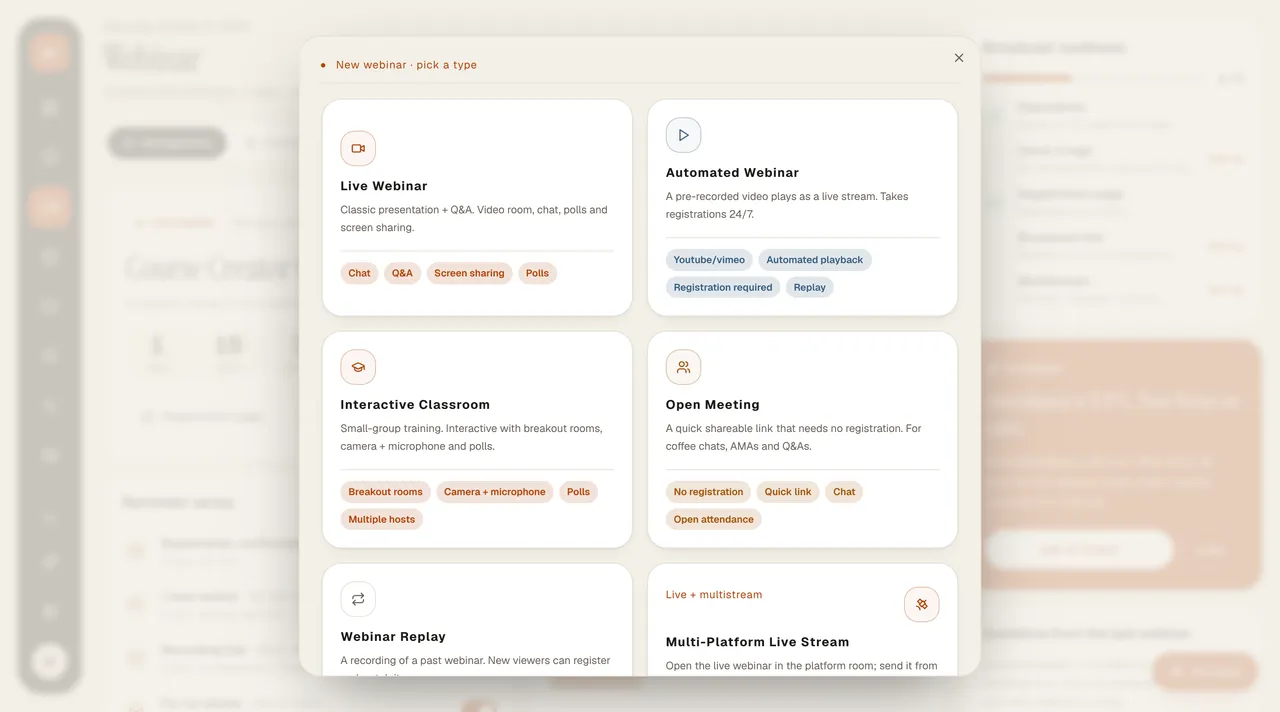Pick the Interactive Classroom card title
1280x712 pixels.
click(415, 405)
